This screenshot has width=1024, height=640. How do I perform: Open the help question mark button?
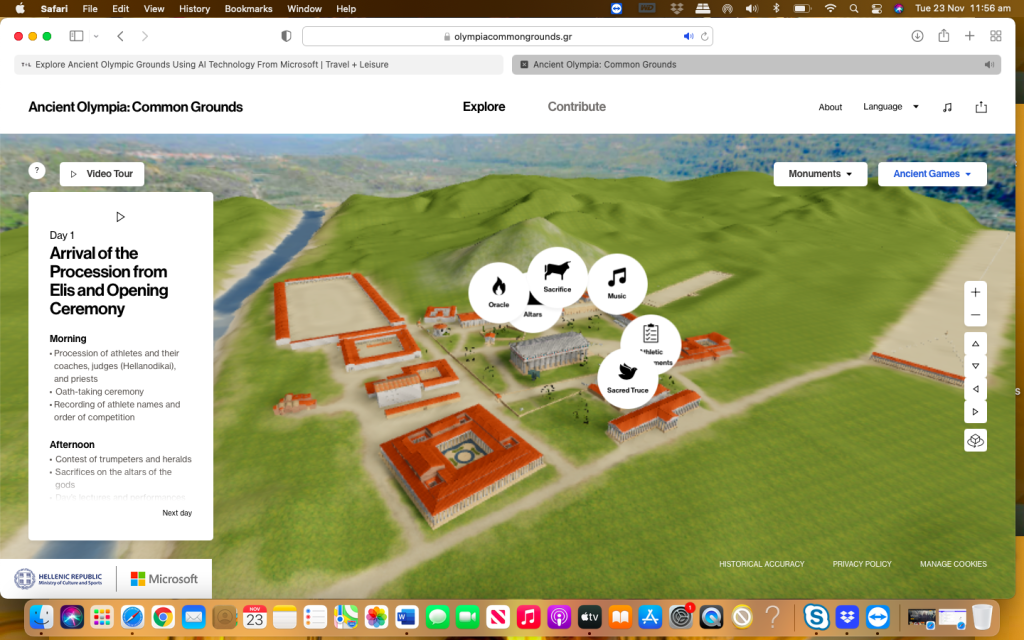[37, 170]
